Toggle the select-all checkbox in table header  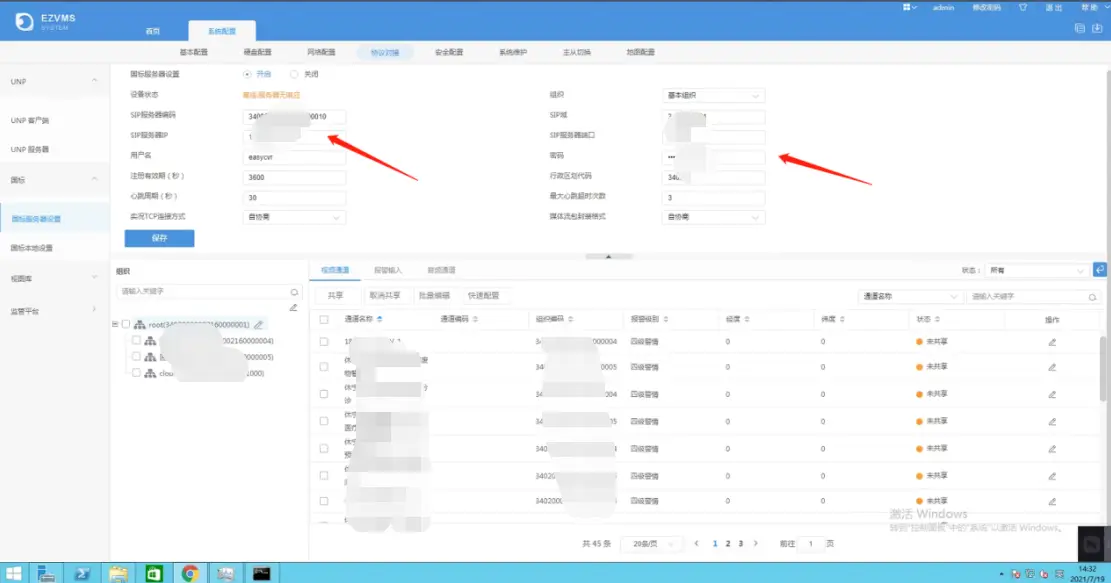click(324, 319)
